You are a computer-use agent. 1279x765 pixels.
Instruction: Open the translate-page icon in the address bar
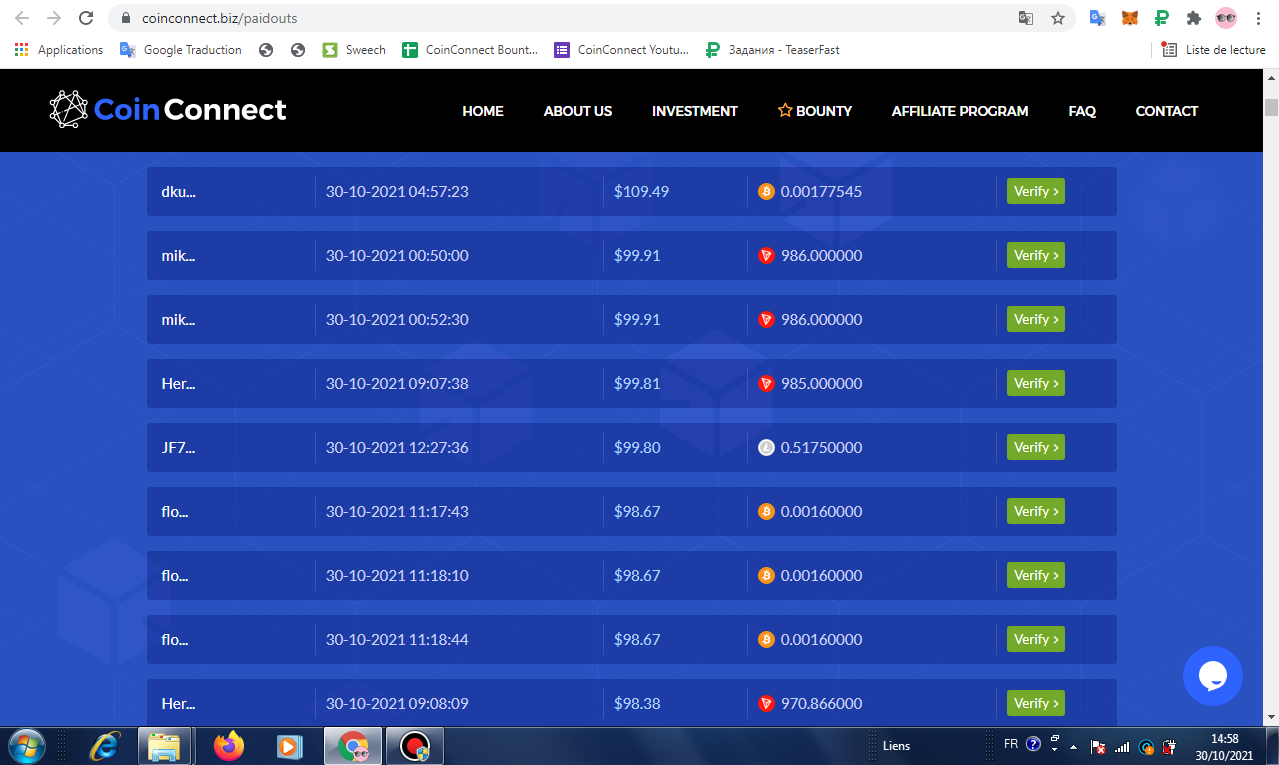1025,18
